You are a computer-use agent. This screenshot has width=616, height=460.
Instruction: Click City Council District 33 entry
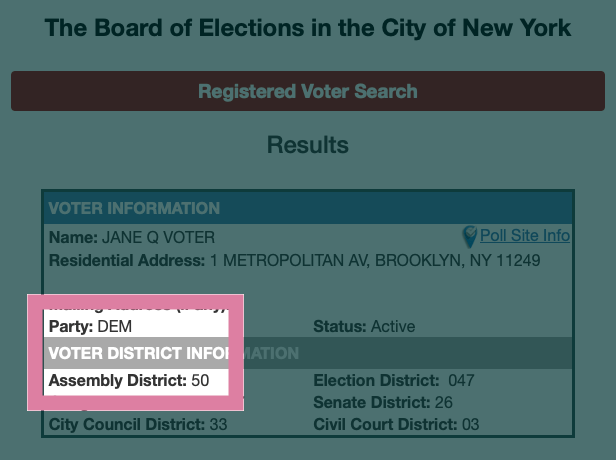coord(138,424)
